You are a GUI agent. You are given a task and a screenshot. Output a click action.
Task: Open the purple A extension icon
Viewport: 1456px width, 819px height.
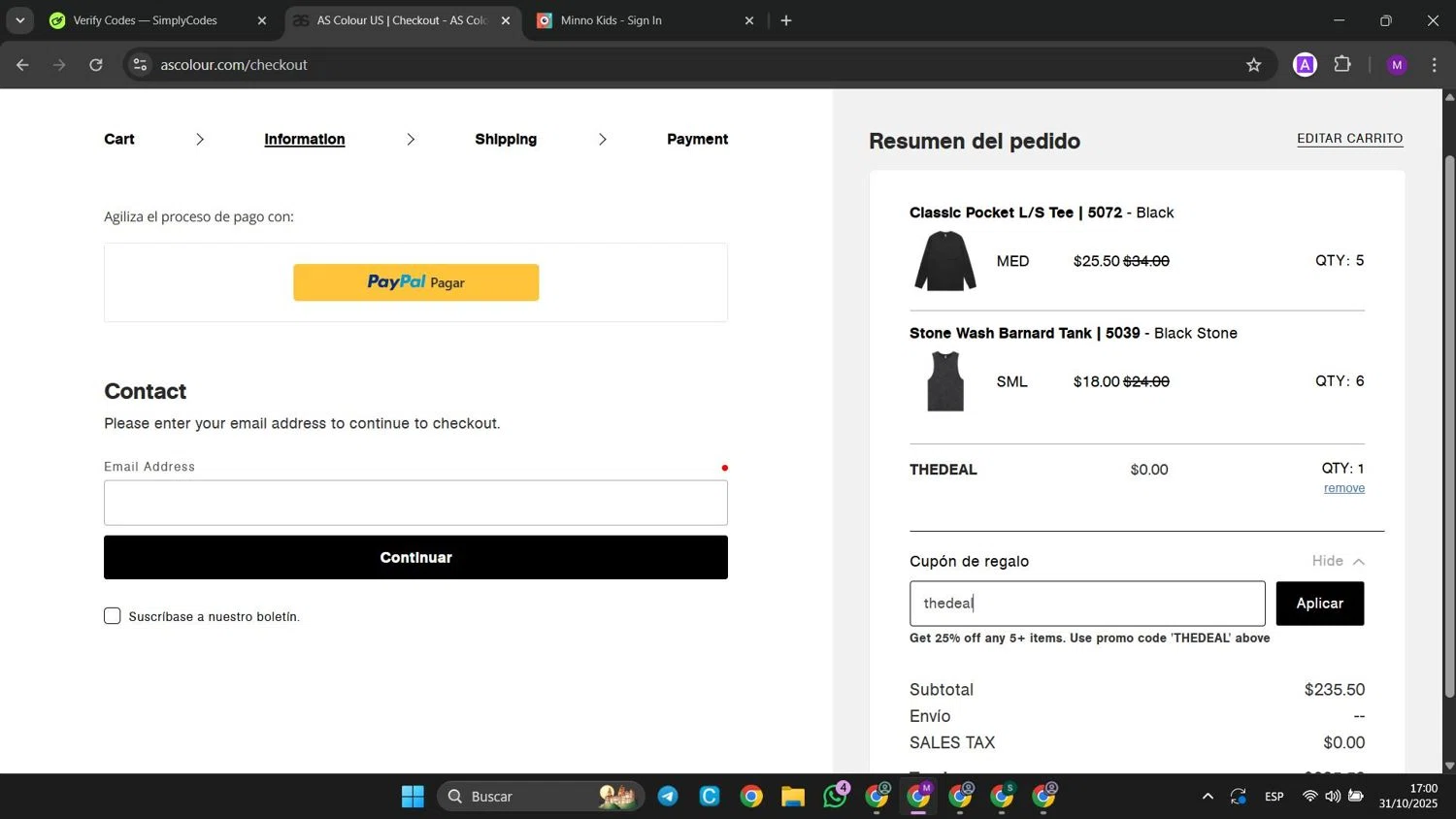(1306, 65)
